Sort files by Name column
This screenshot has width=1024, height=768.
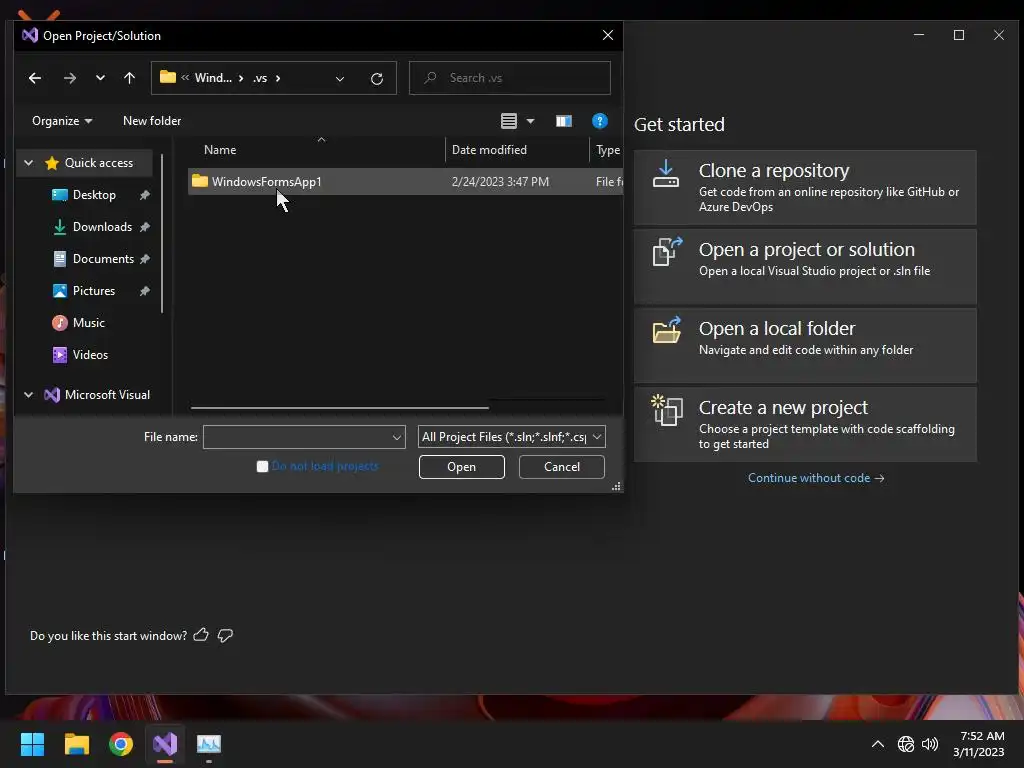coord(220,150)
